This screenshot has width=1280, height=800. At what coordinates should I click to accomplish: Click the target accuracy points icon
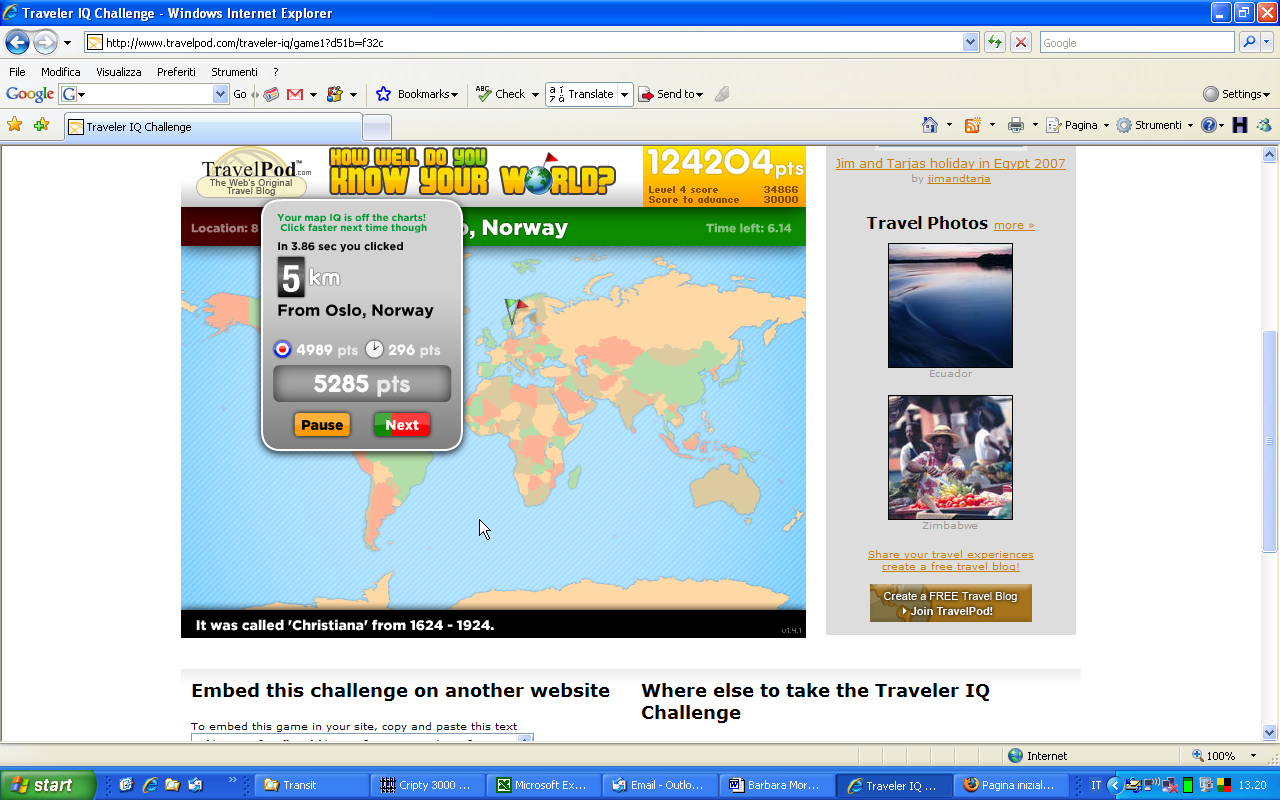[283, 349]
